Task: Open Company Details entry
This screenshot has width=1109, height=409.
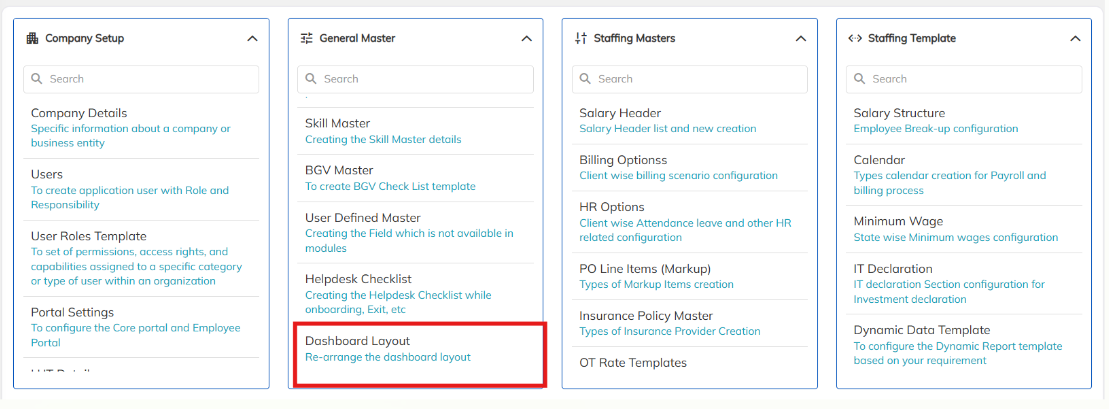Action: (141, 127)
